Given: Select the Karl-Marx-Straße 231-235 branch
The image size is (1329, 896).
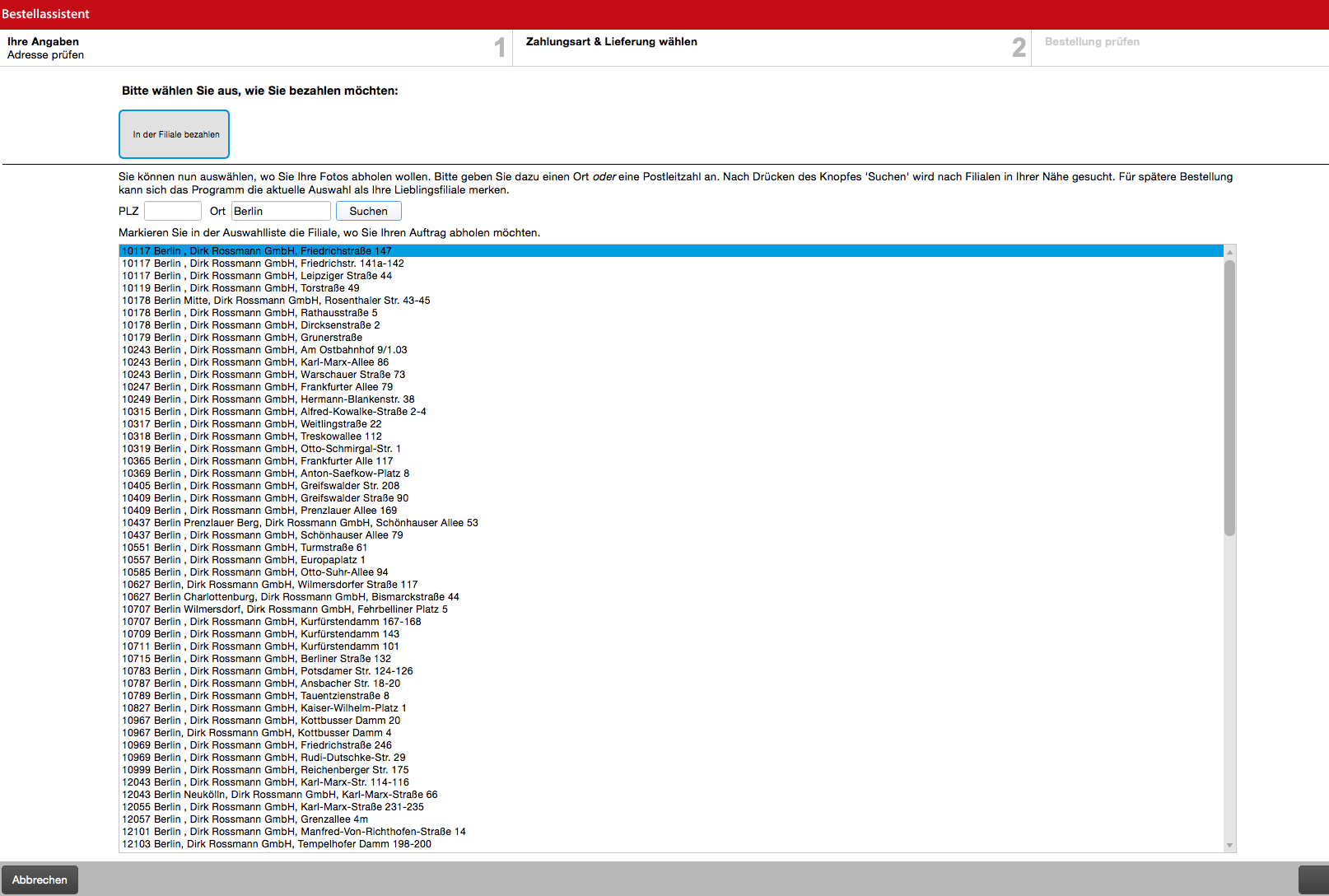Looking at the screenshot, I should click(671, 807).
